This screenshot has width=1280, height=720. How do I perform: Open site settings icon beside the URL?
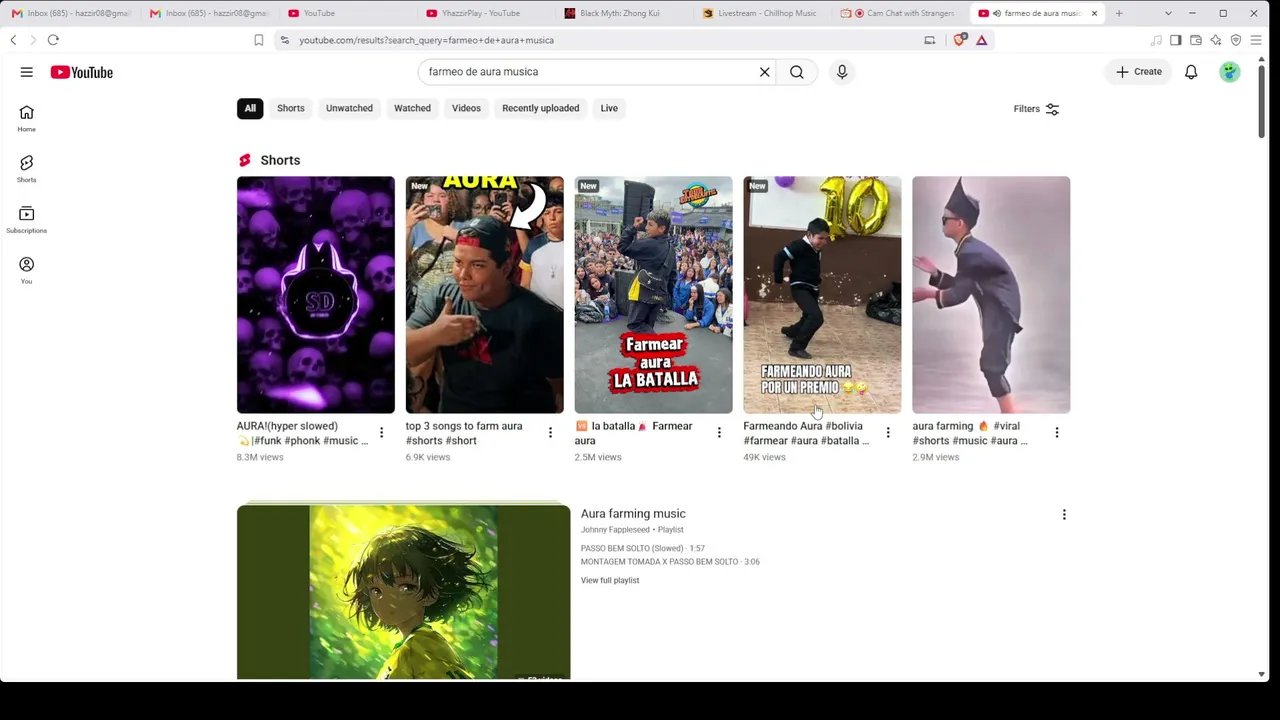(284, 40)
